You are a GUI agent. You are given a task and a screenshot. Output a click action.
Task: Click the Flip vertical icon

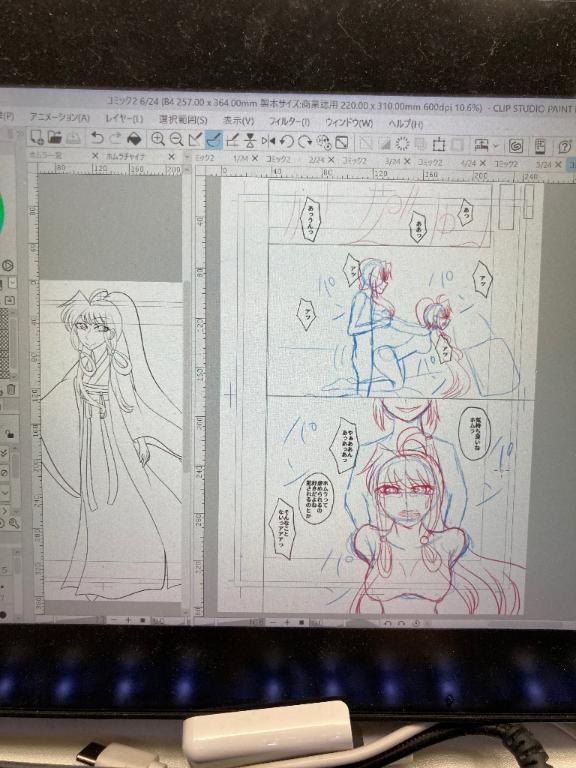(x=250, y=141)
